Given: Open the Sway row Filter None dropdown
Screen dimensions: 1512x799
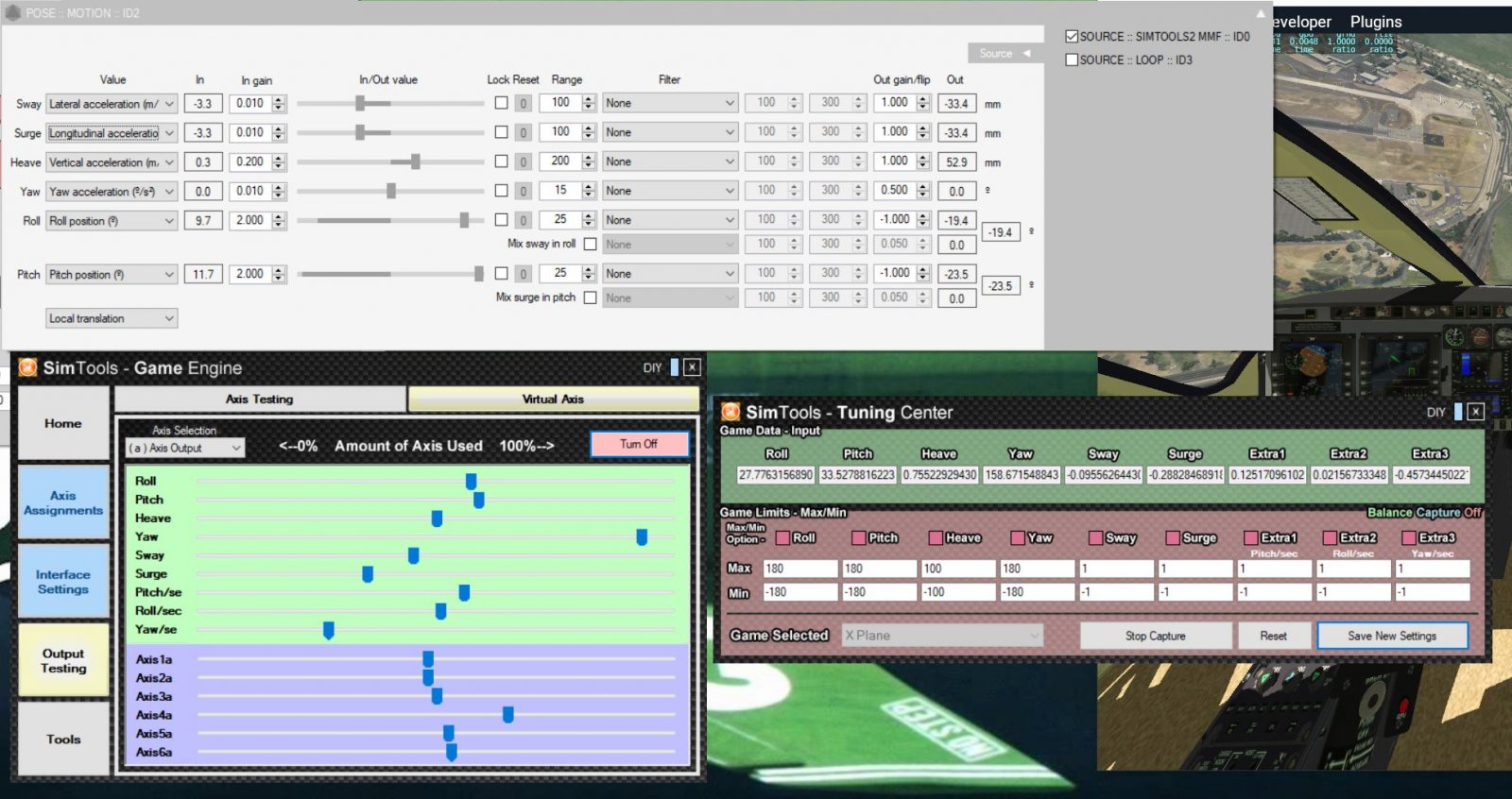Looking at the screenshot, I should (x=670, y=103).
